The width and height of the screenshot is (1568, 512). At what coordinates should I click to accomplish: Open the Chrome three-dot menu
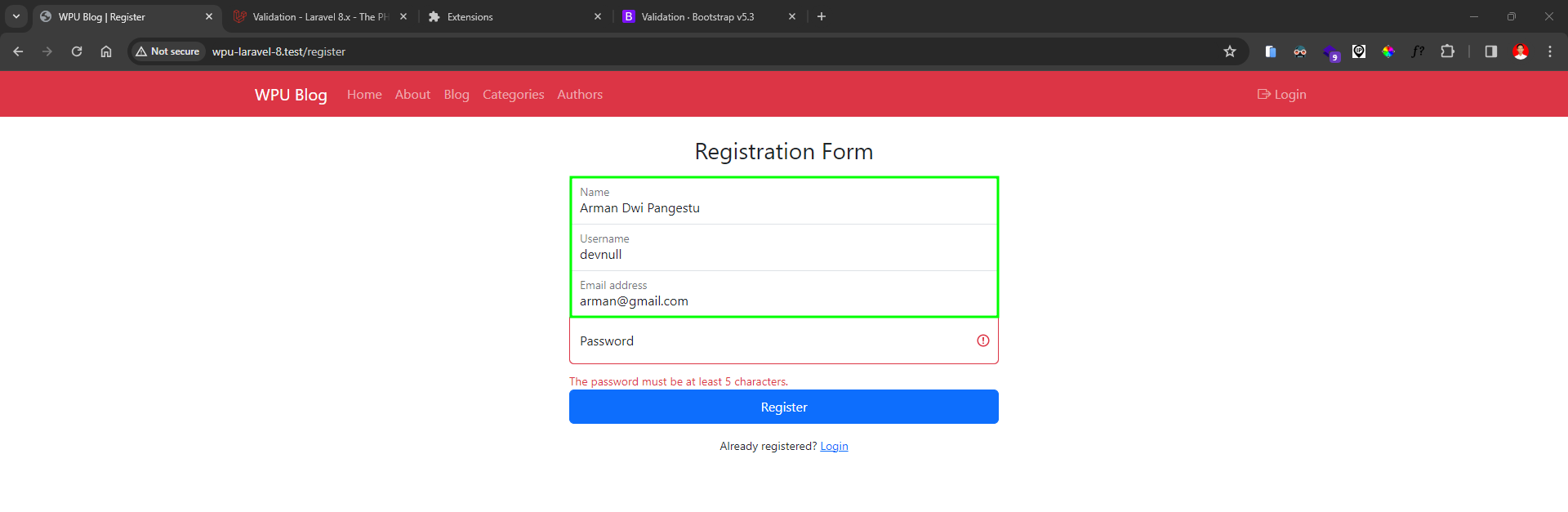[1549, 51]
